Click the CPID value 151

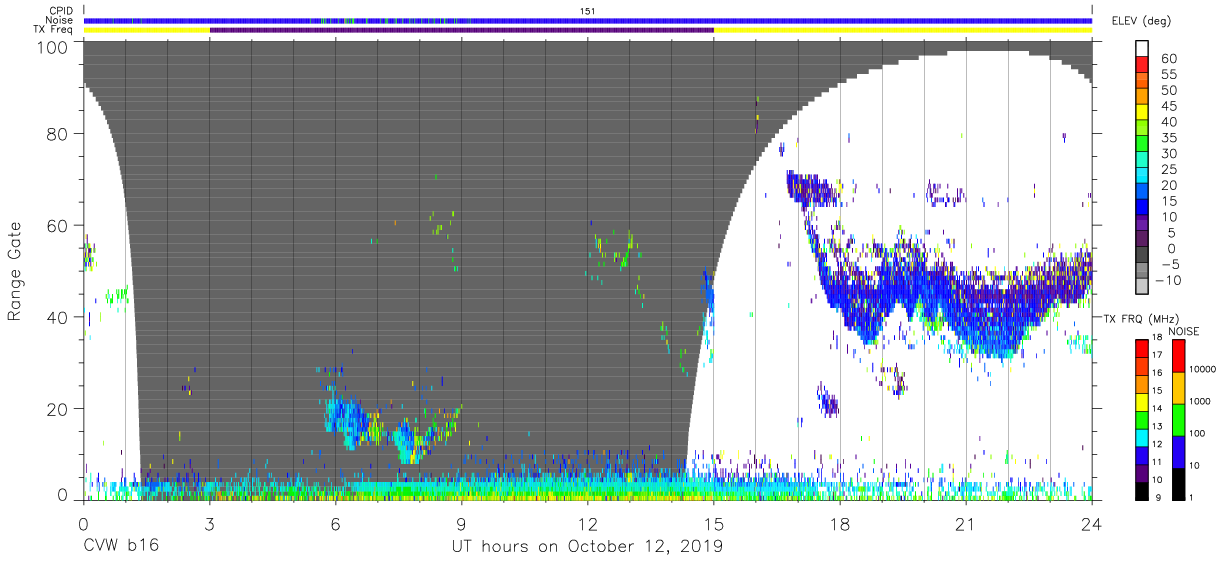pyautogui.click(x=588, y=10)
